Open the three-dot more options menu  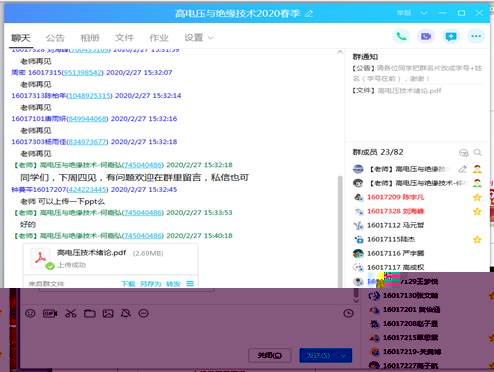click(x=476, y=36)
